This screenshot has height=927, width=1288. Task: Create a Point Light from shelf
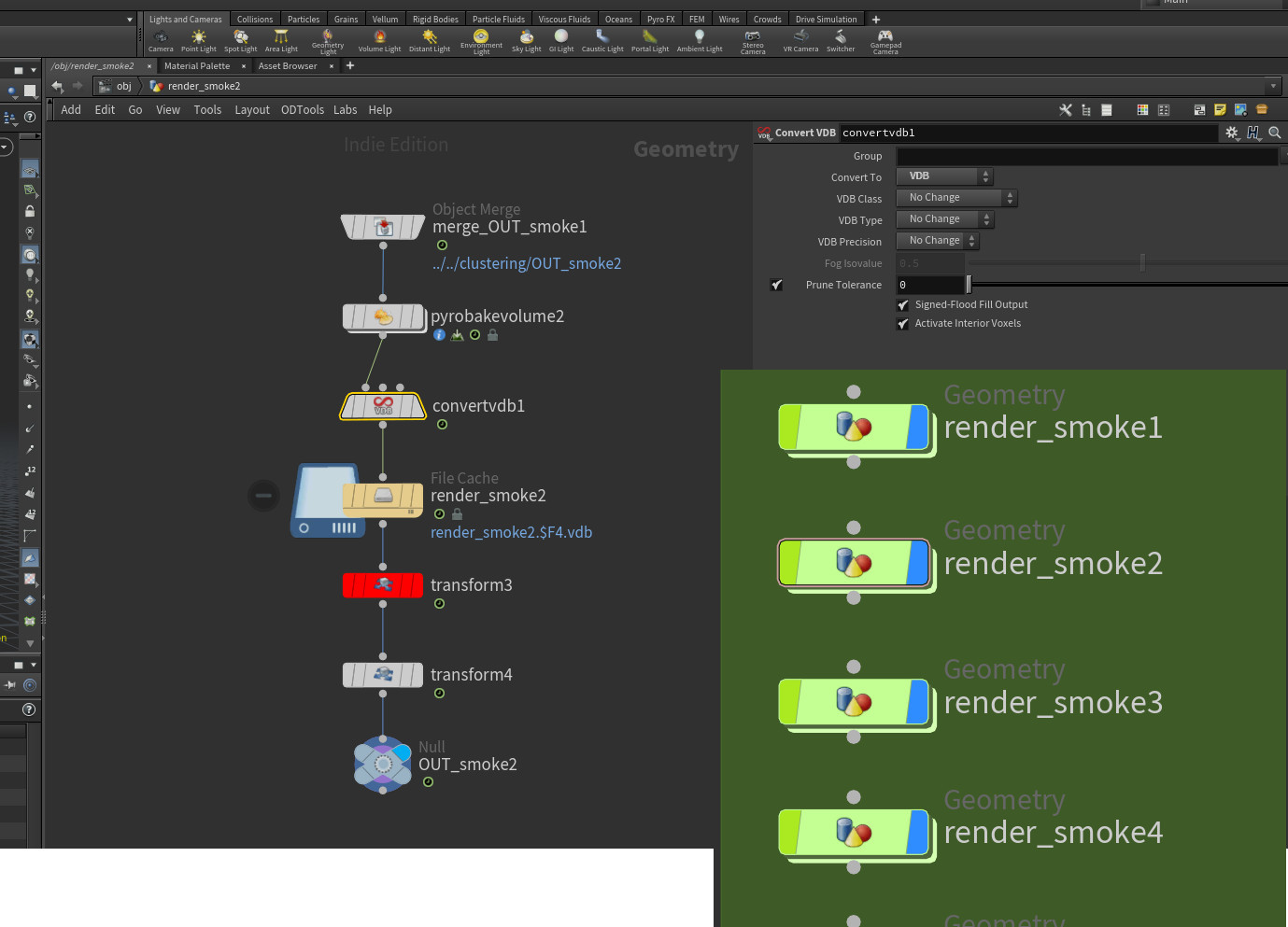coord(198,40)
